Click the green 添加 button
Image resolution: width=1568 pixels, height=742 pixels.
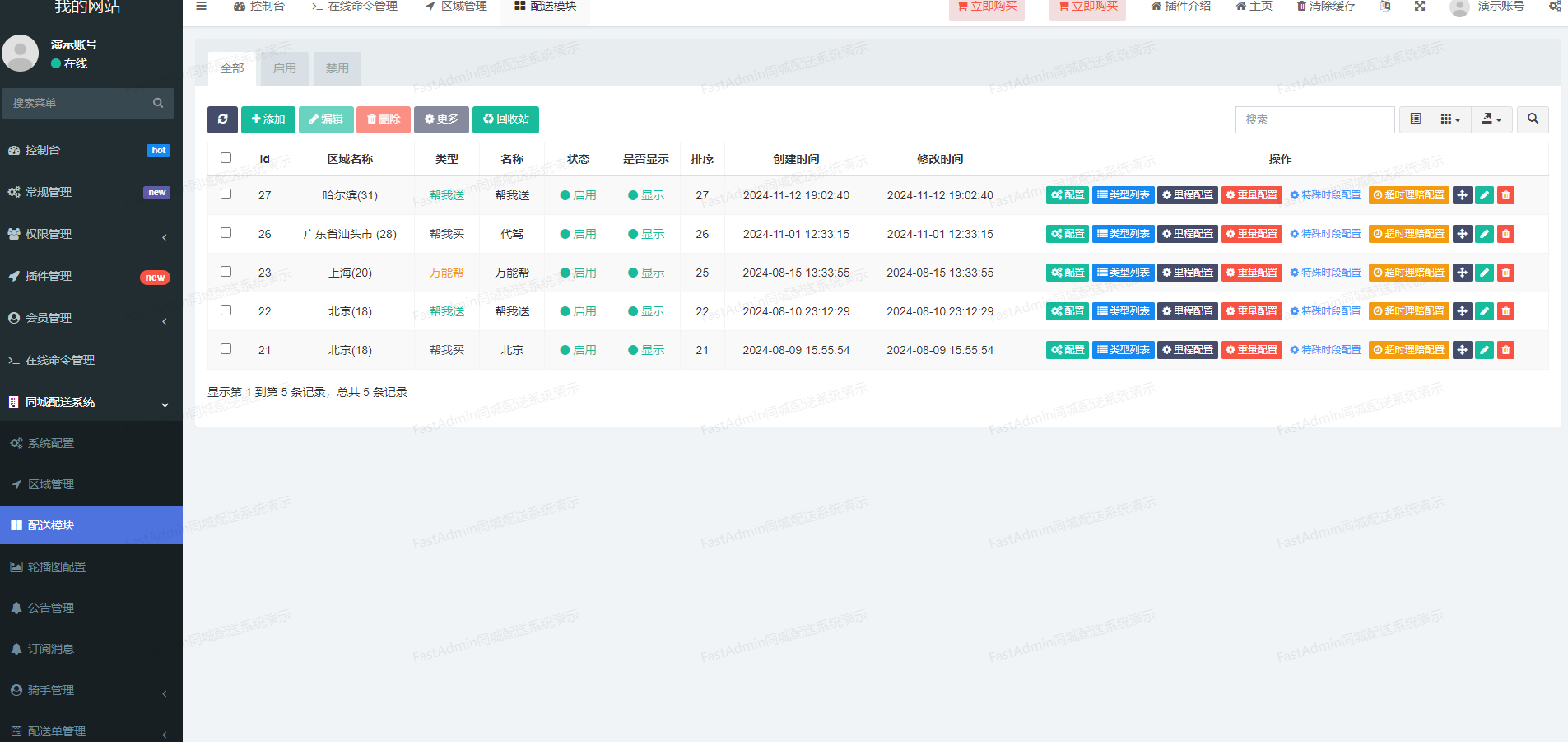[268, 119]
